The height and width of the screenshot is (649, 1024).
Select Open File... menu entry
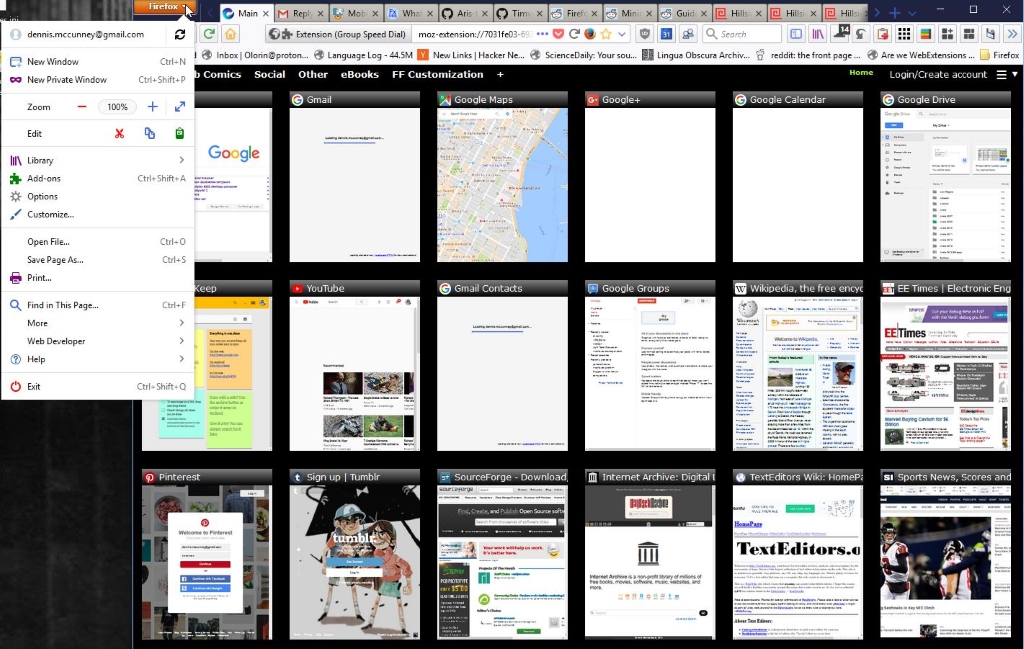click(98, 242)
